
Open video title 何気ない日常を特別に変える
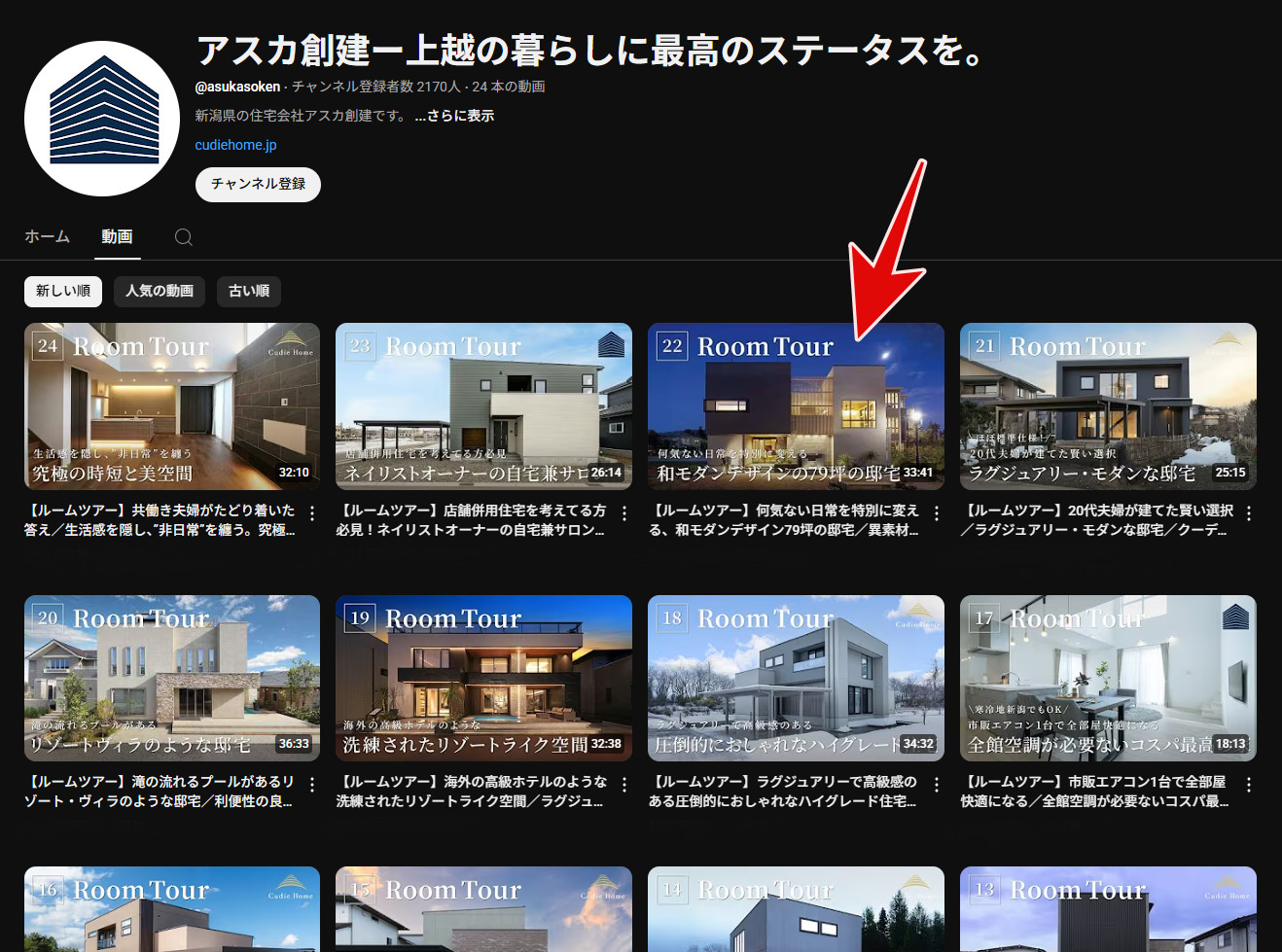(x=784, y=520)
